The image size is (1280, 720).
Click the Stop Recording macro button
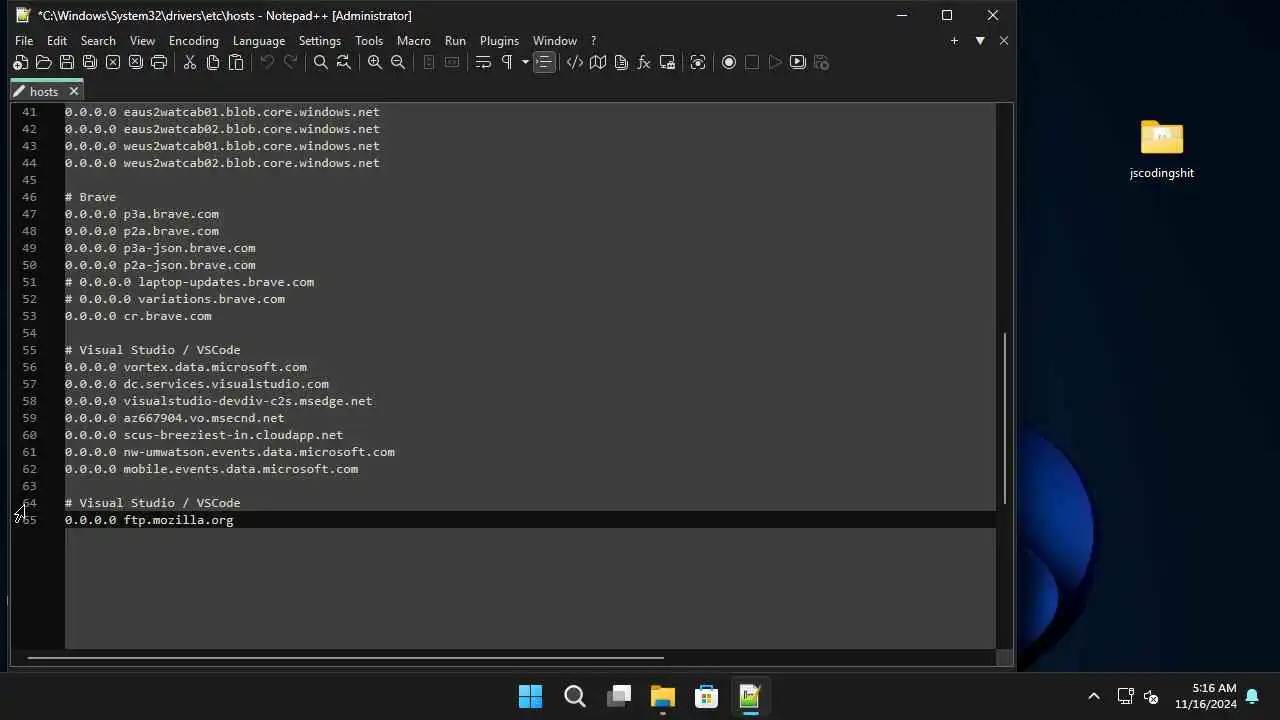(751, 62)
